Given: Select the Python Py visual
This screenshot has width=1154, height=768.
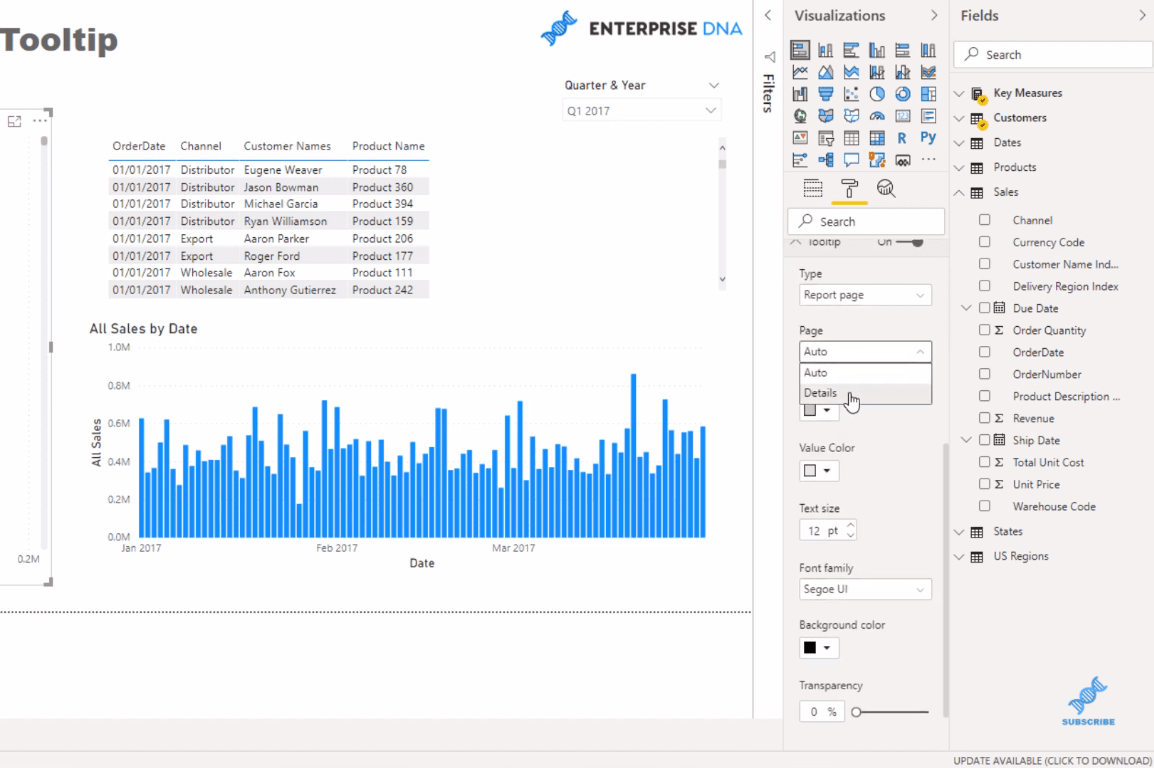Looking at the screenshot, I should point(929,138).
